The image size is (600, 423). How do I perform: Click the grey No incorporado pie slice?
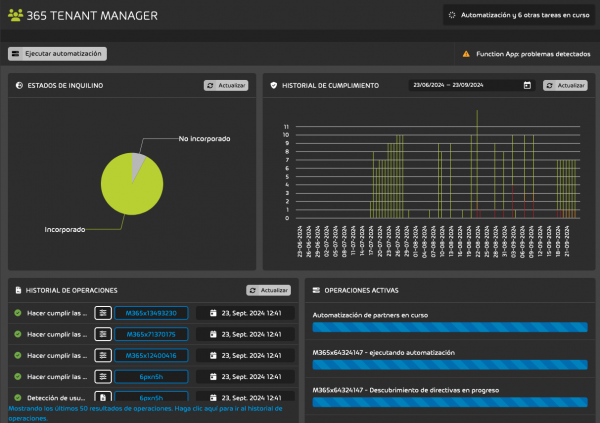[x=137, y=165]
